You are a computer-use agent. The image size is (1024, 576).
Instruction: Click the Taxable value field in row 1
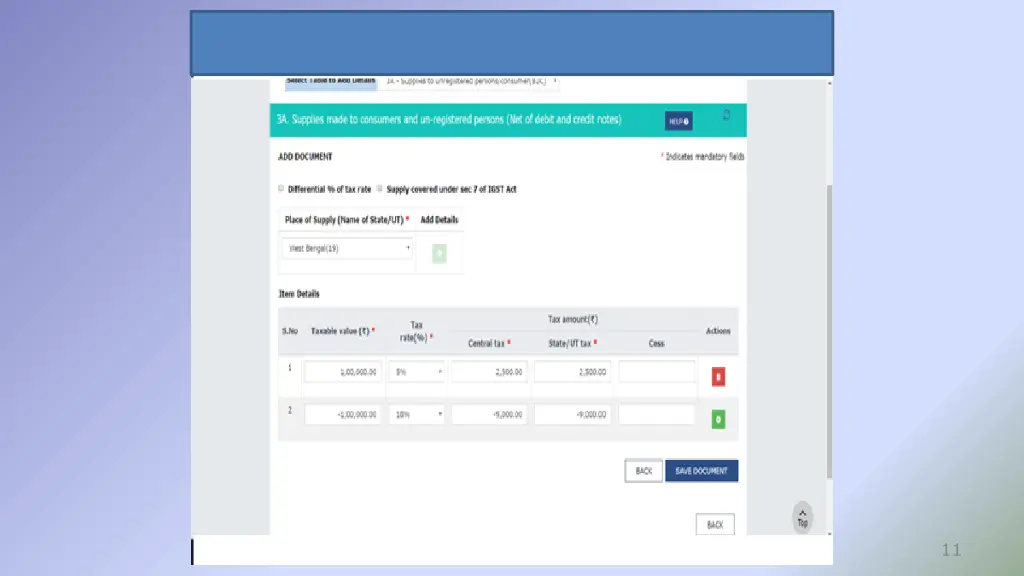[343, 372]
